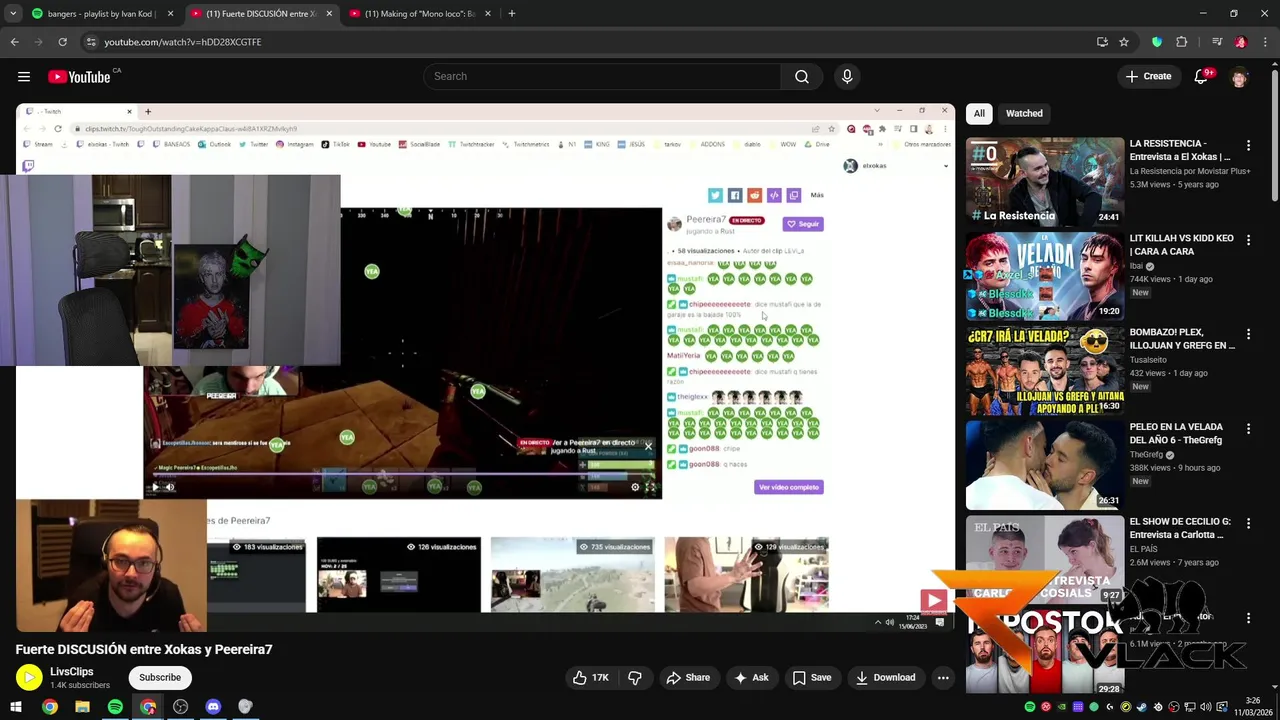Click the address bar URL

coord(182,42)
